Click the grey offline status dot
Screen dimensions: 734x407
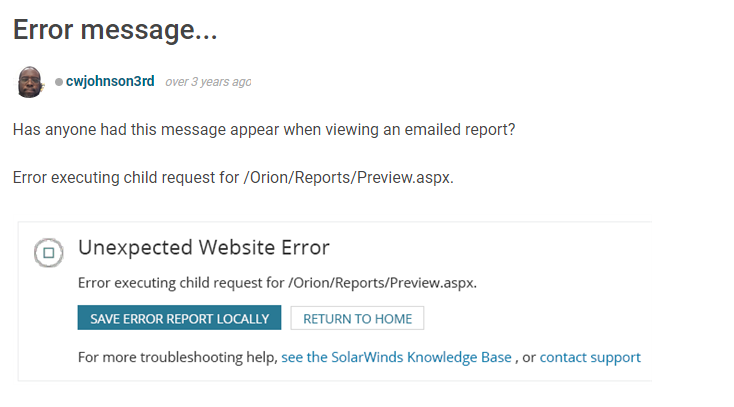[59, 82]
